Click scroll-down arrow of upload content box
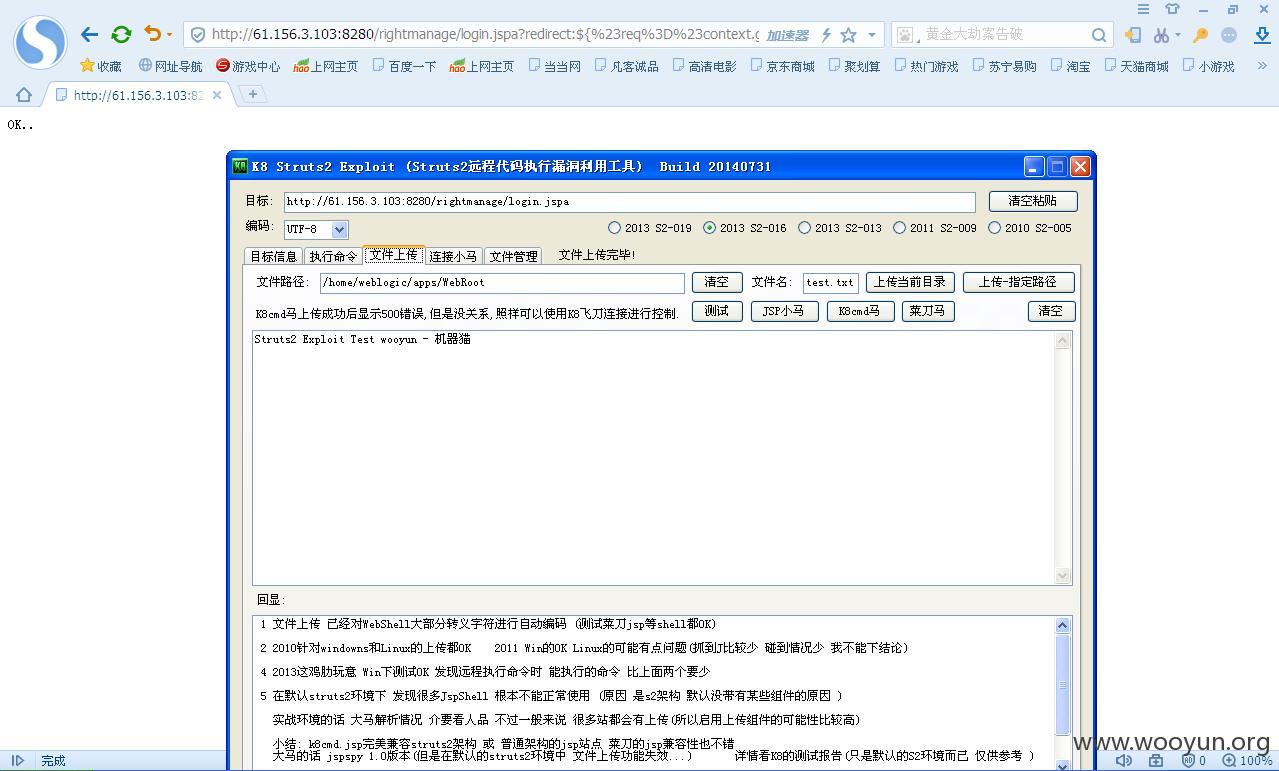 coord(1063,575)
